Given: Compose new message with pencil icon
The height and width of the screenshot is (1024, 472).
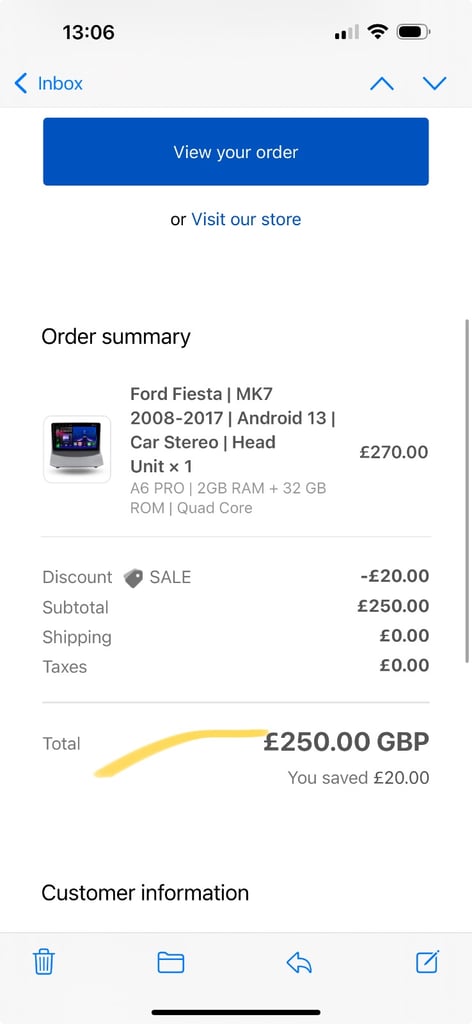Looking at the screenshot, I should pyautogui.click(x=428, y=961).
